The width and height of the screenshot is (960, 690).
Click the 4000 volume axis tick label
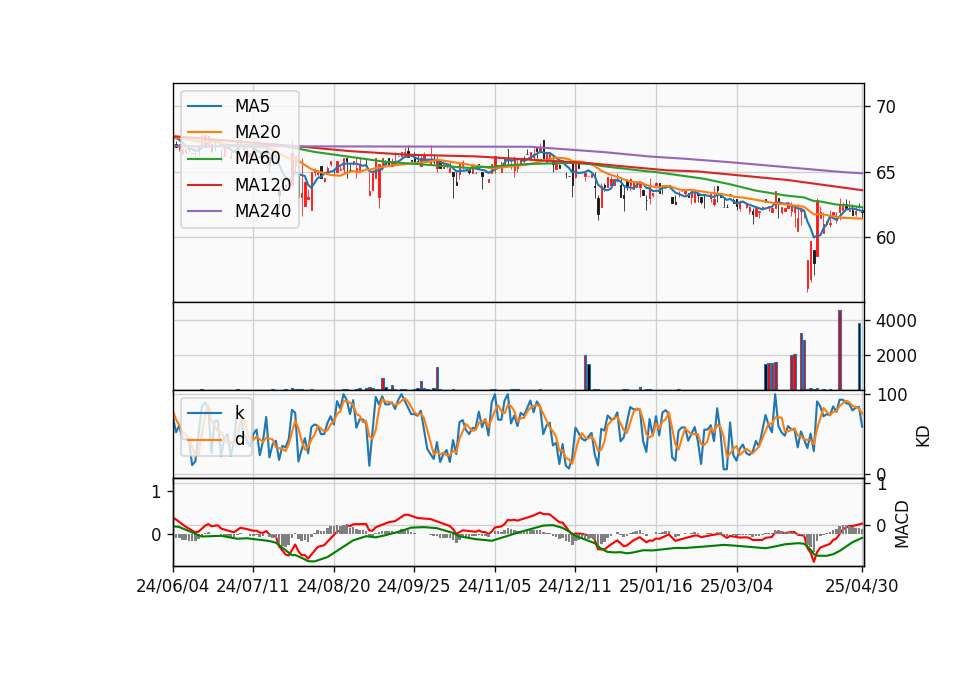coord(896,321)
